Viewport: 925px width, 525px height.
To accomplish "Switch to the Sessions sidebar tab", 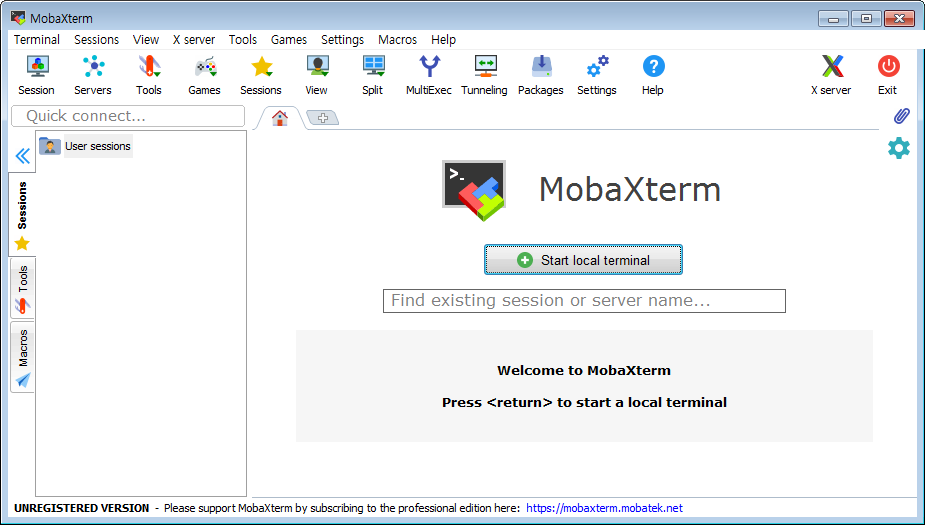I will (x=22, y=215).
